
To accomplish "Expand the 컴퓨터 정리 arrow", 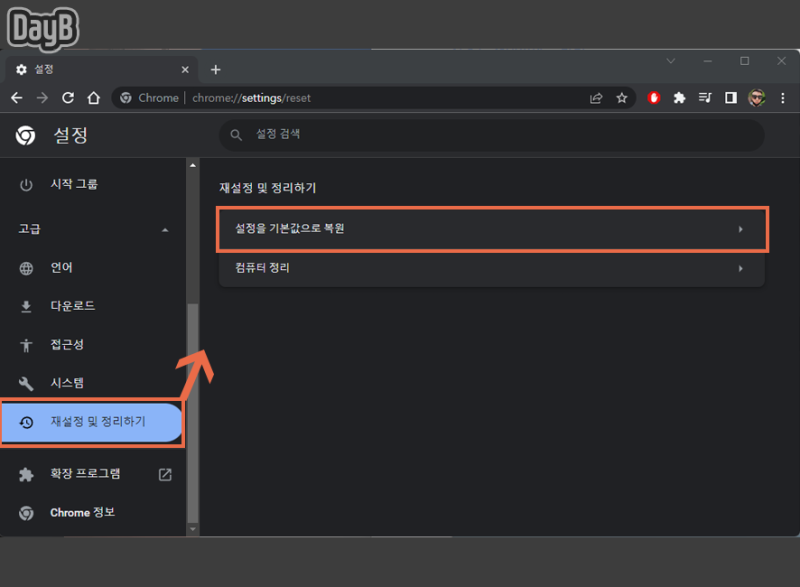I will click(740, 269).
